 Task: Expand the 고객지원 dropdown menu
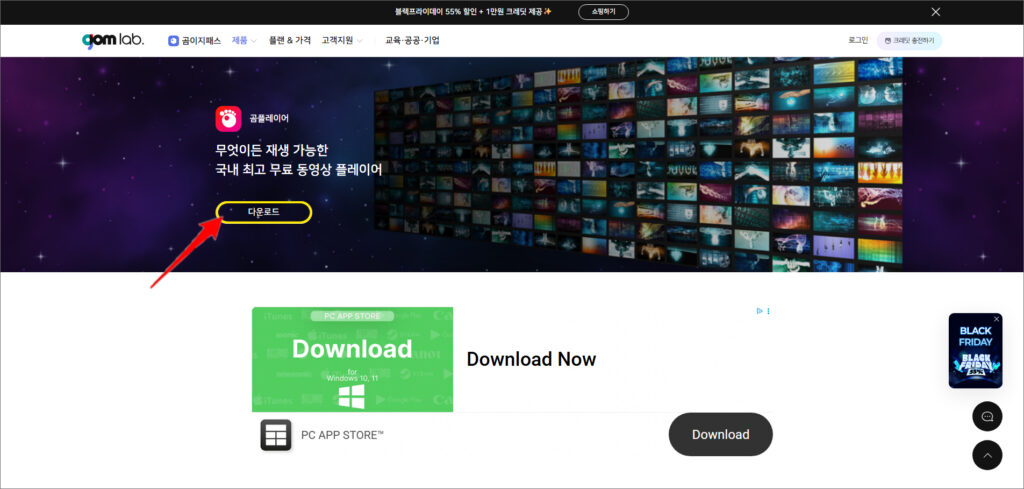[x=341, y=41]
